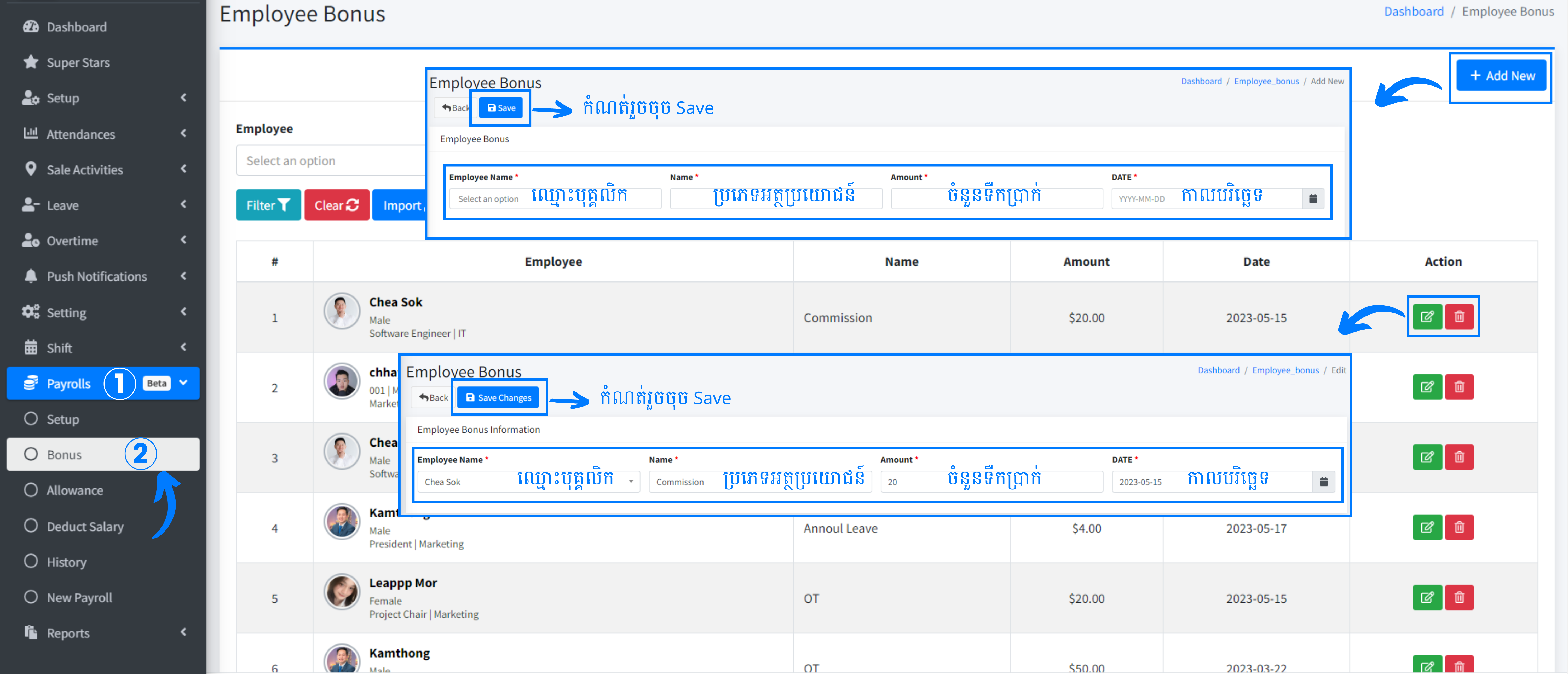This screenshot has width=1568, height=674.
Task: Click Save in the Add New panel
Action: pos(501,108)
